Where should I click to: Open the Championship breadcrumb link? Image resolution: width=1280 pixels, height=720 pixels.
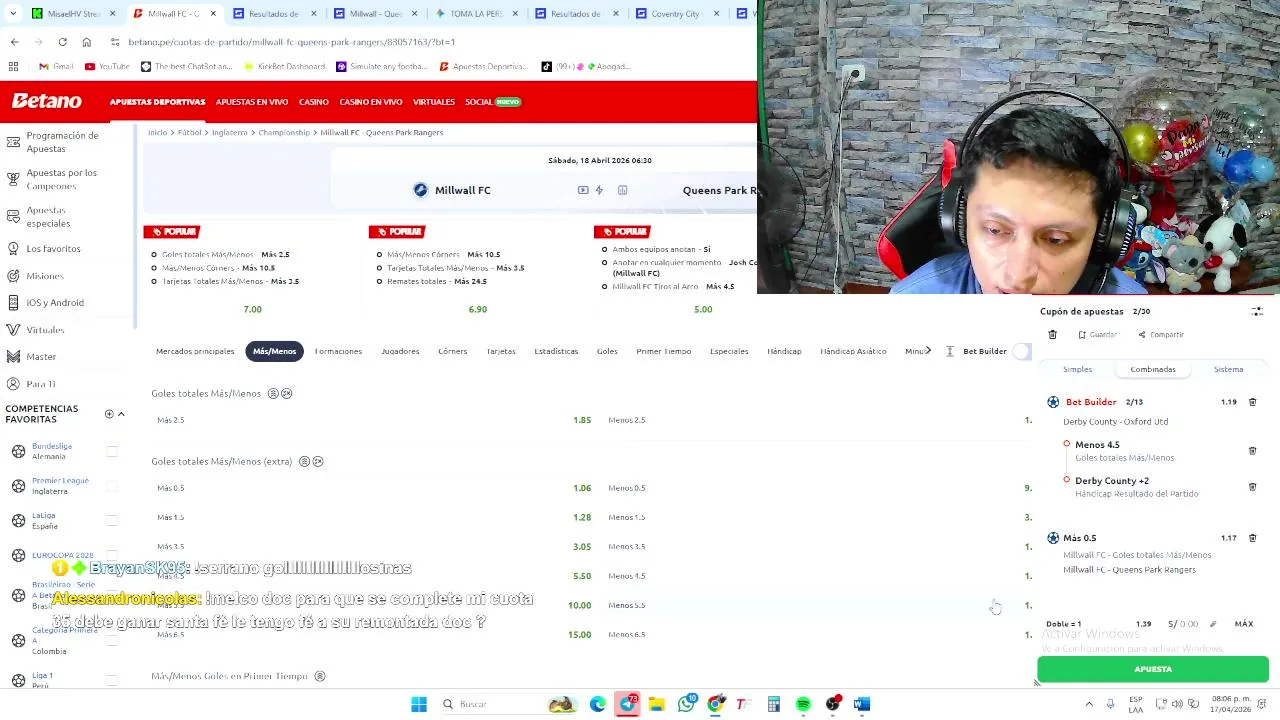284,132
